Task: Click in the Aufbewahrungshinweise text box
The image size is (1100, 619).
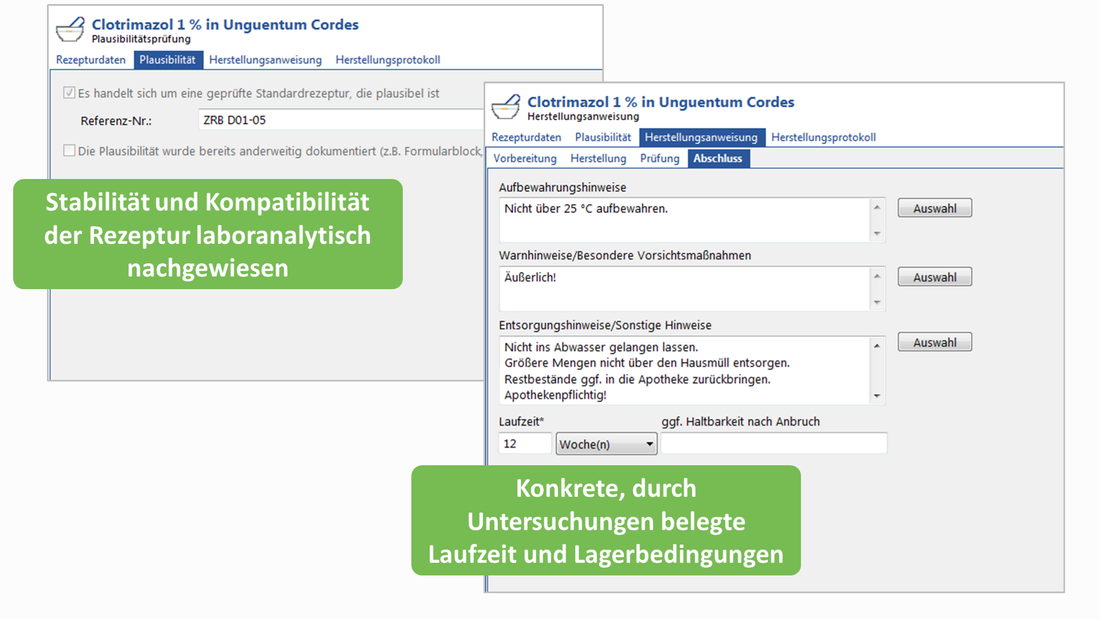Action: coord(684,220)
